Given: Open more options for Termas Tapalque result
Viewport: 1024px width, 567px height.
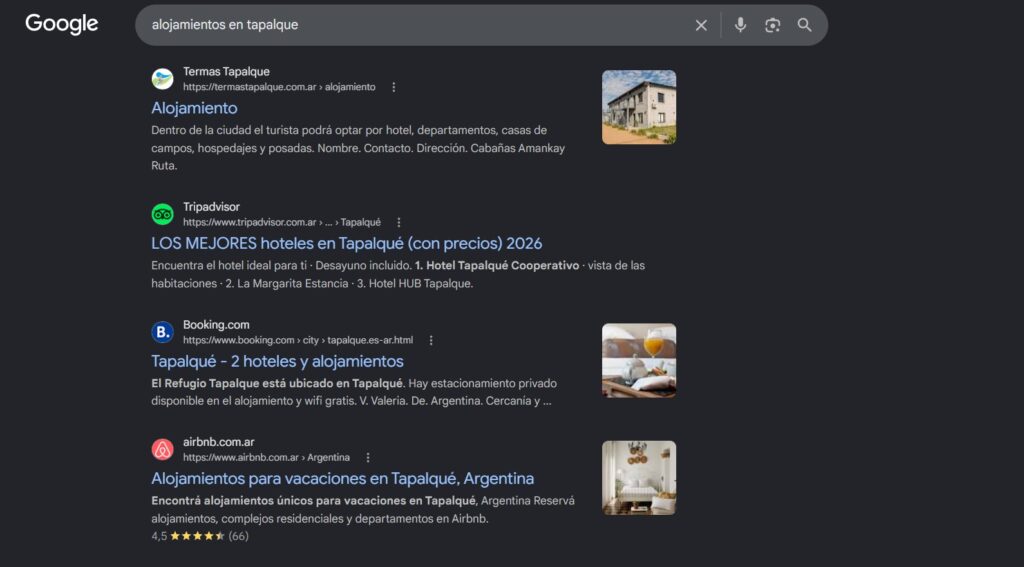Looking at the screenshot, I should [x=393, y=87].
